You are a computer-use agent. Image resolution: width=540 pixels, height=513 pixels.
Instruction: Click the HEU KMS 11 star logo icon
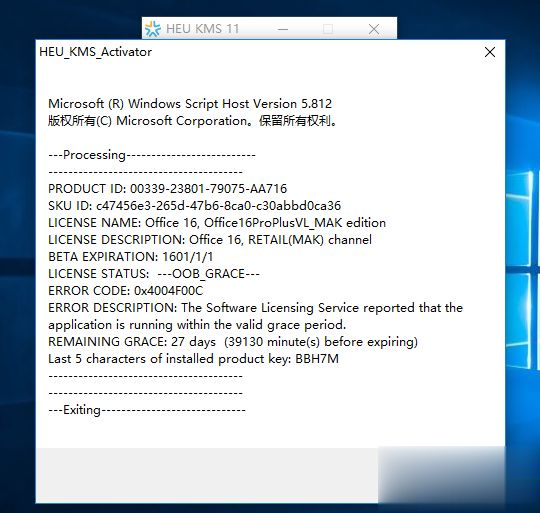click(x=153, y=29)
